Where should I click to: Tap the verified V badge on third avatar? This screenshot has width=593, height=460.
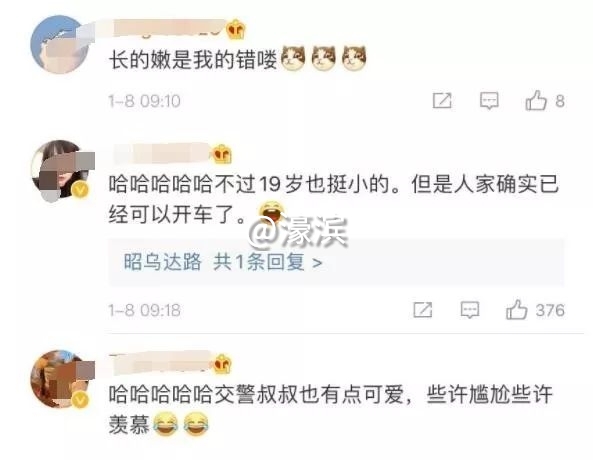click(x=80, y=399)
